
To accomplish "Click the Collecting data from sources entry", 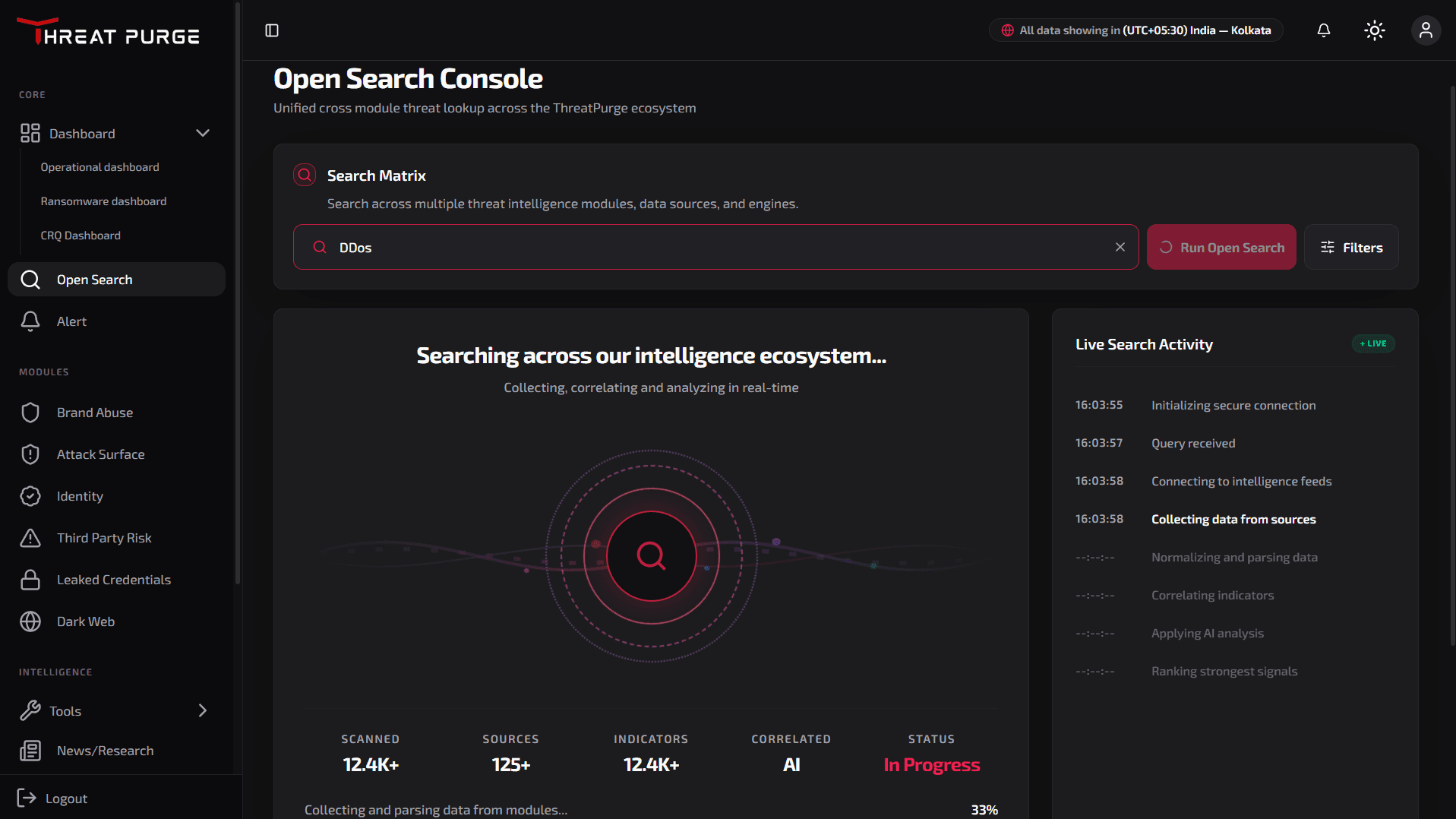I will 1233,519.
